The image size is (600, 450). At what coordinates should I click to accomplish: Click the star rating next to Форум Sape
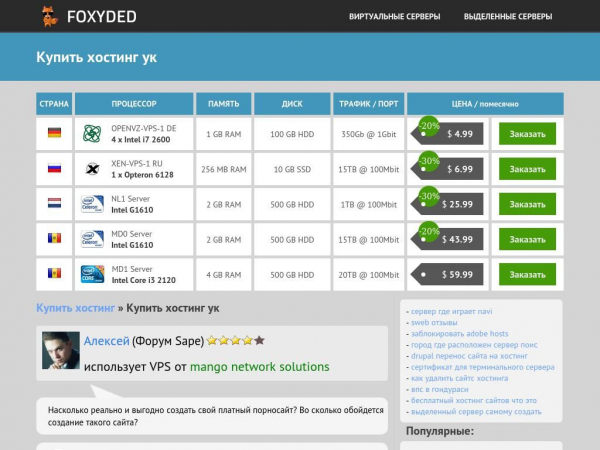pyautogui.click(x=235, y=341)
